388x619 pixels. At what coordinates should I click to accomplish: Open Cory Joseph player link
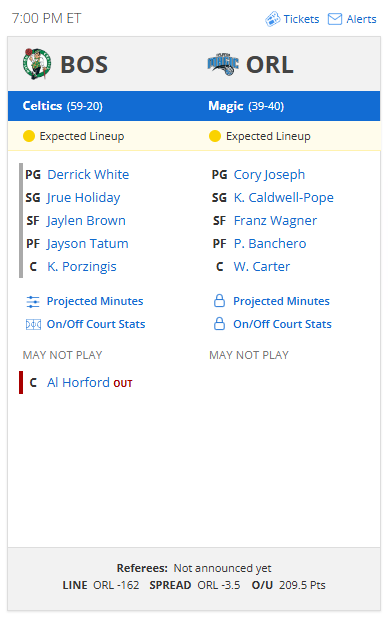[x=269, y=174]
